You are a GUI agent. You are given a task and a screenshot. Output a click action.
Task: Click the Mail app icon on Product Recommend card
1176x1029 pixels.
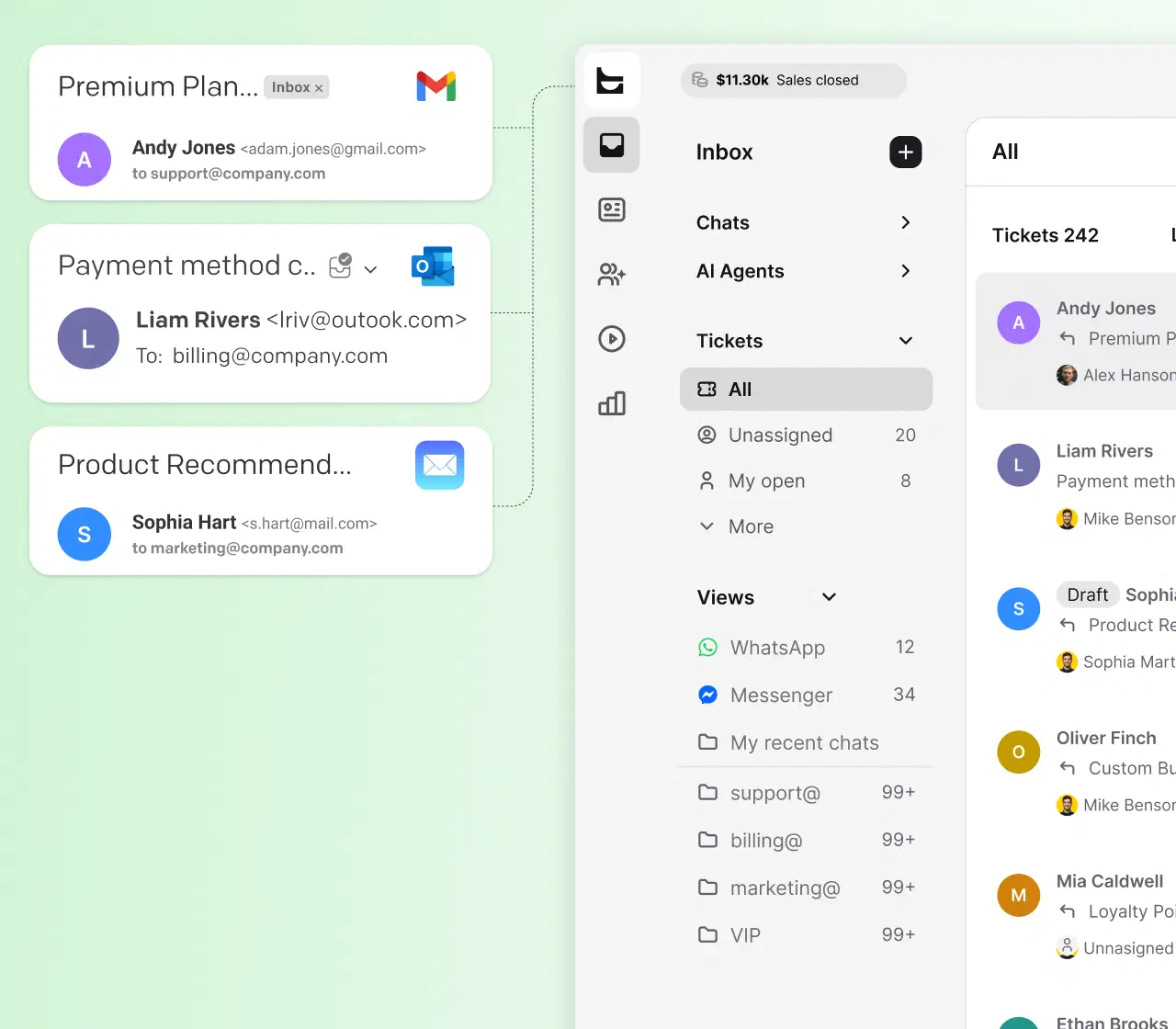(439, 465)
